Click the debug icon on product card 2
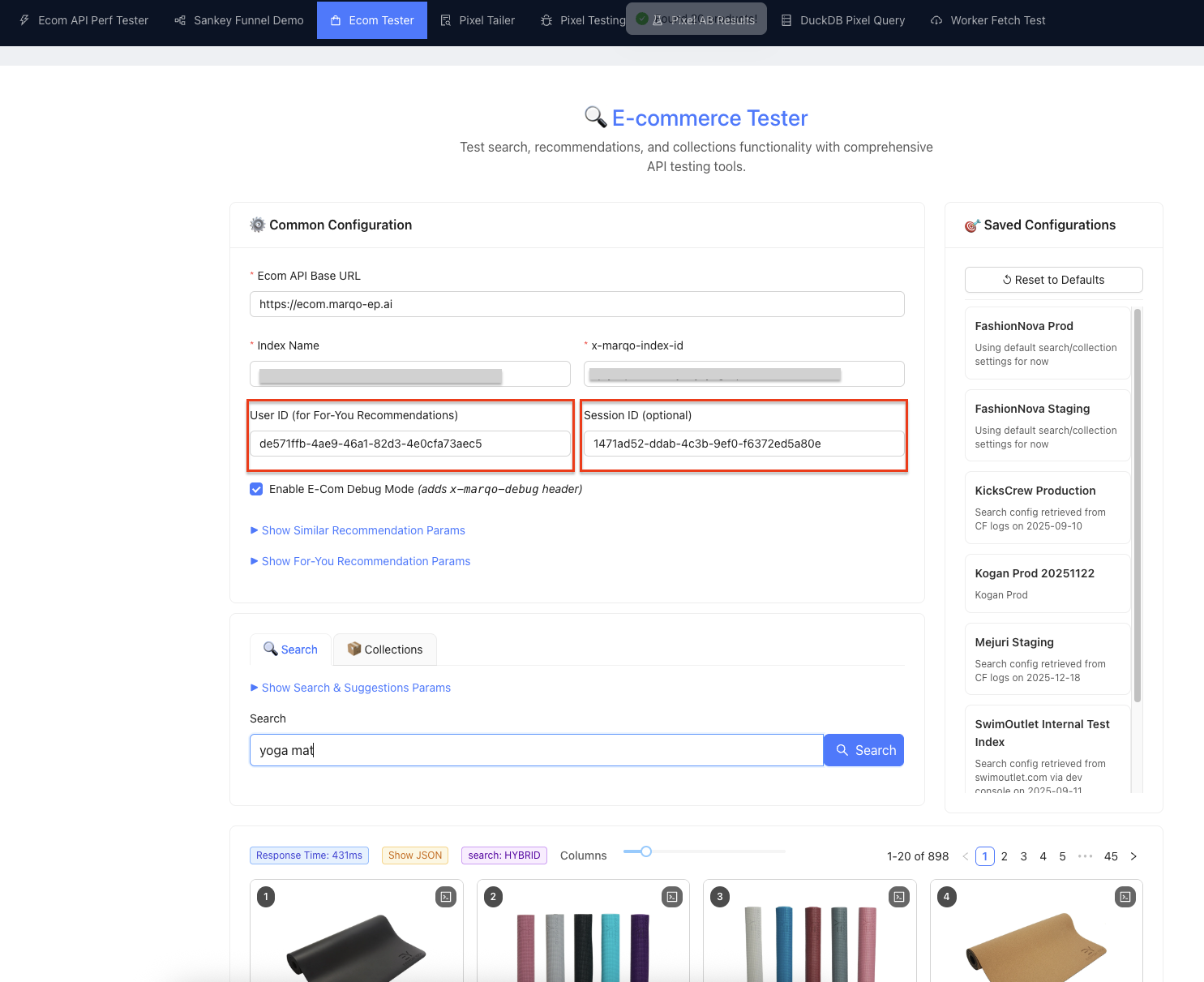 pos(672,897)
